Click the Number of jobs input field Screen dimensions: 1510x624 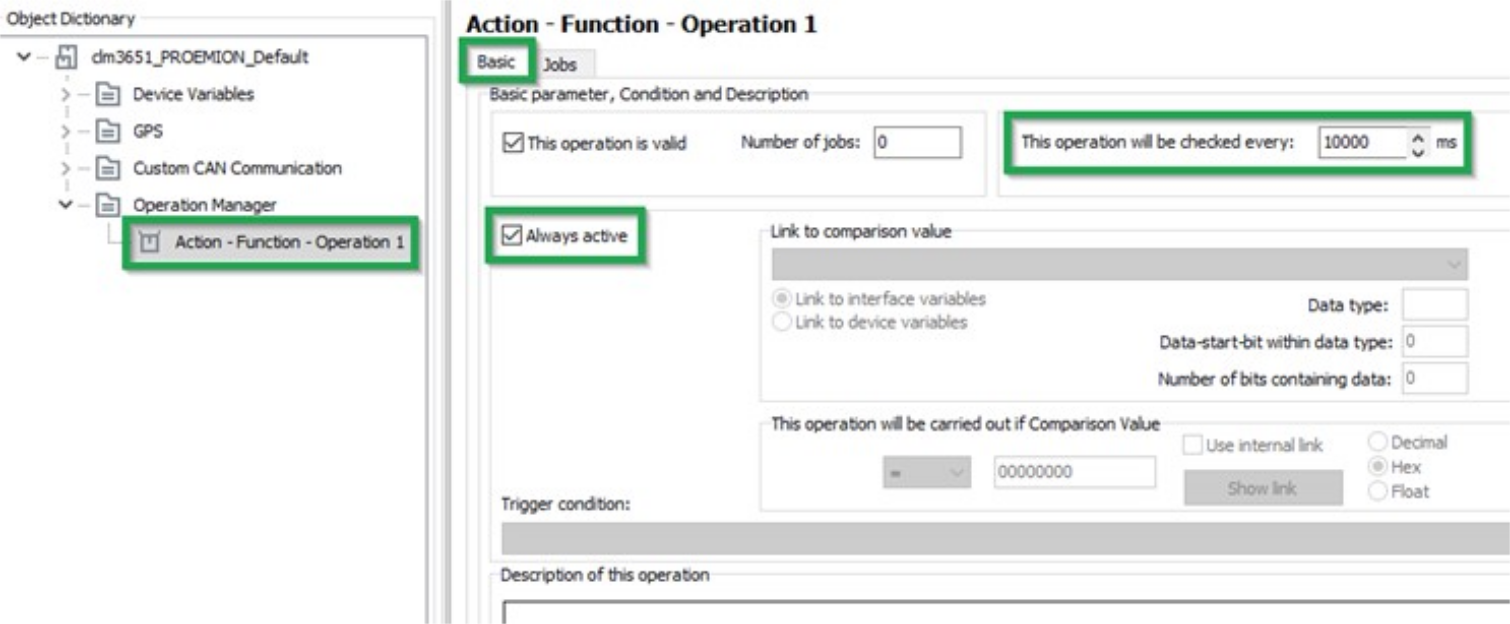(917, 143)
